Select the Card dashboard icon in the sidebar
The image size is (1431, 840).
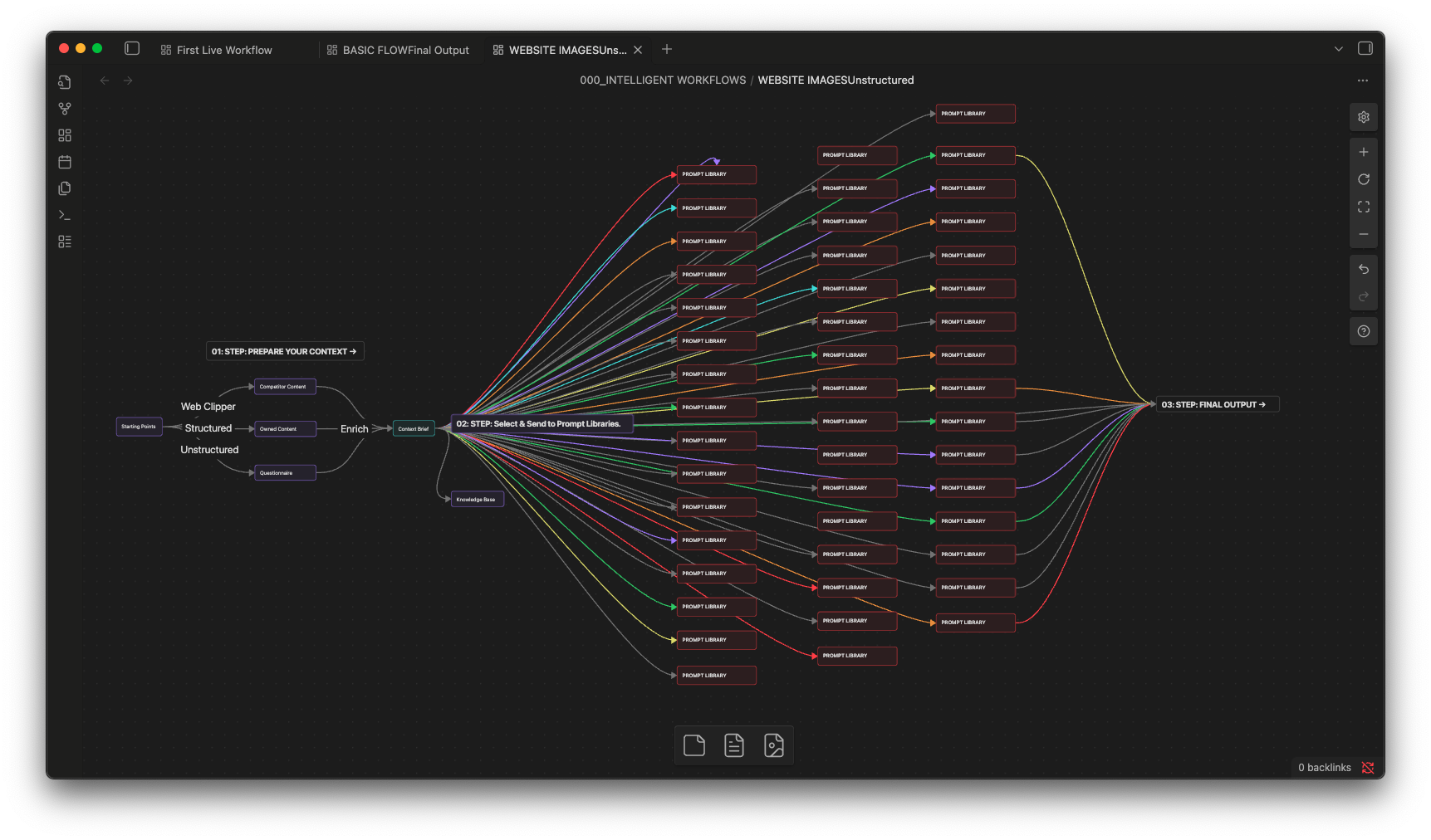(x=65, y=135)
